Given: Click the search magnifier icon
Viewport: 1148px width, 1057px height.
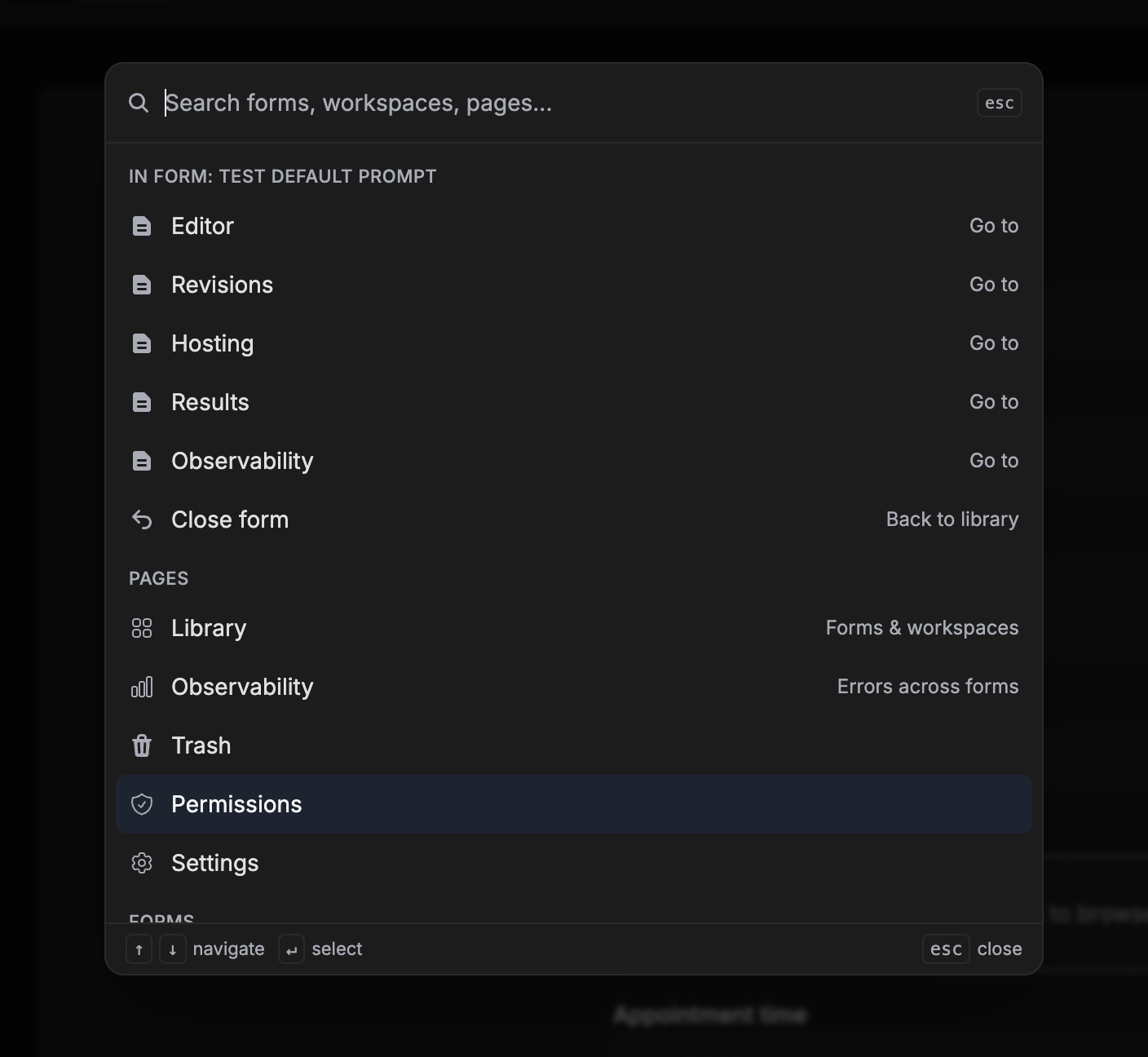Looking at the screenshot, I should 139,103.
